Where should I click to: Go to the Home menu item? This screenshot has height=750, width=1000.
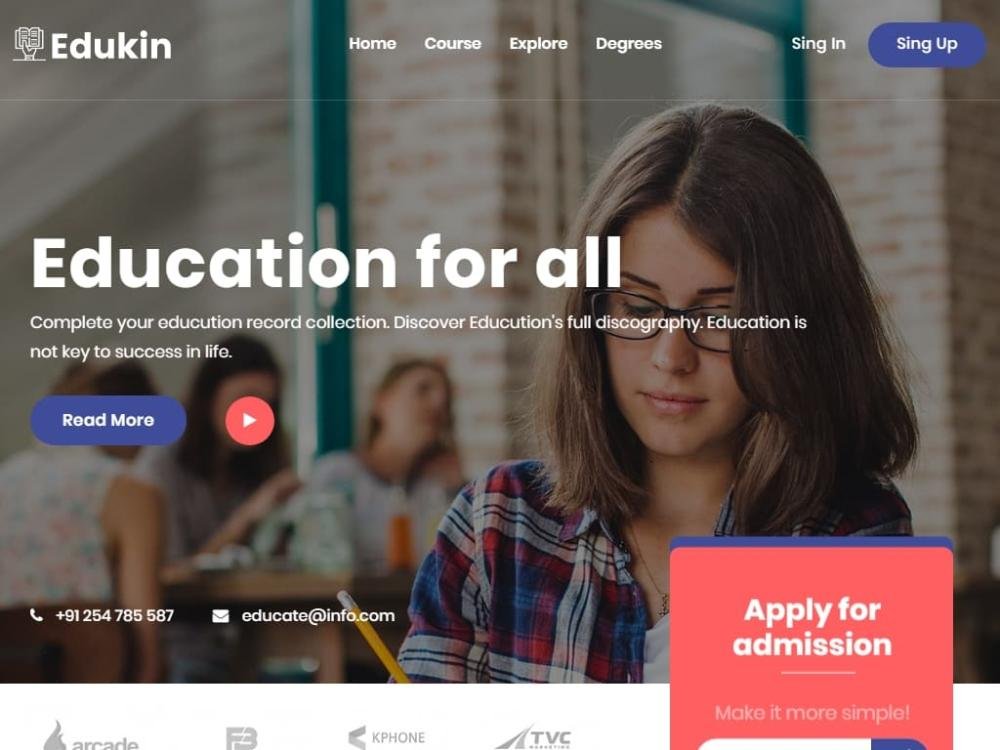372,43
